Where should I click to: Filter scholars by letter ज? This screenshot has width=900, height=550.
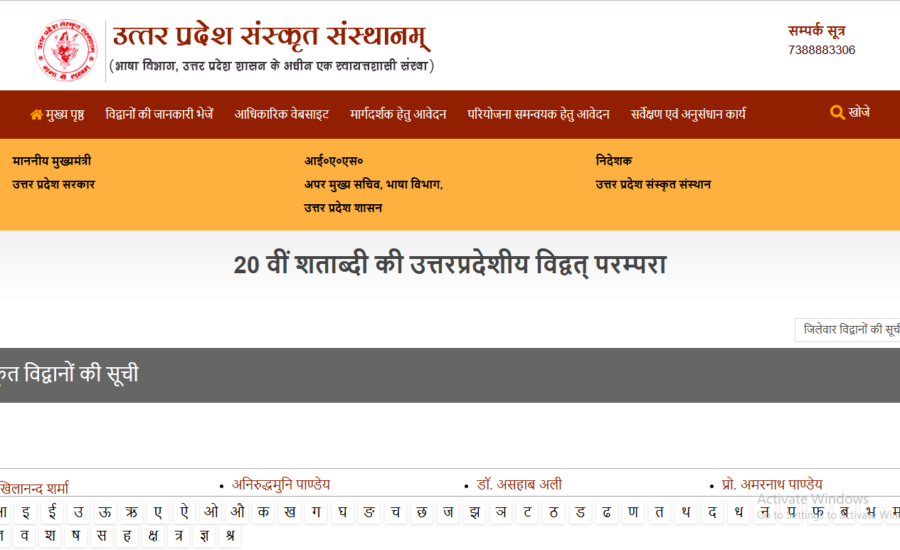pyautogui.click(x=448, y=512)
